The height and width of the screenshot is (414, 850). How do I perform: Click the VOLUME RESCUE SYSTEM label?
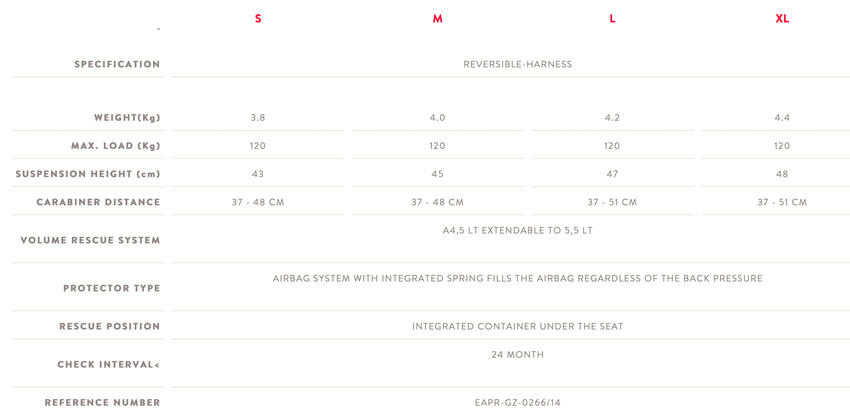(91, 240)
